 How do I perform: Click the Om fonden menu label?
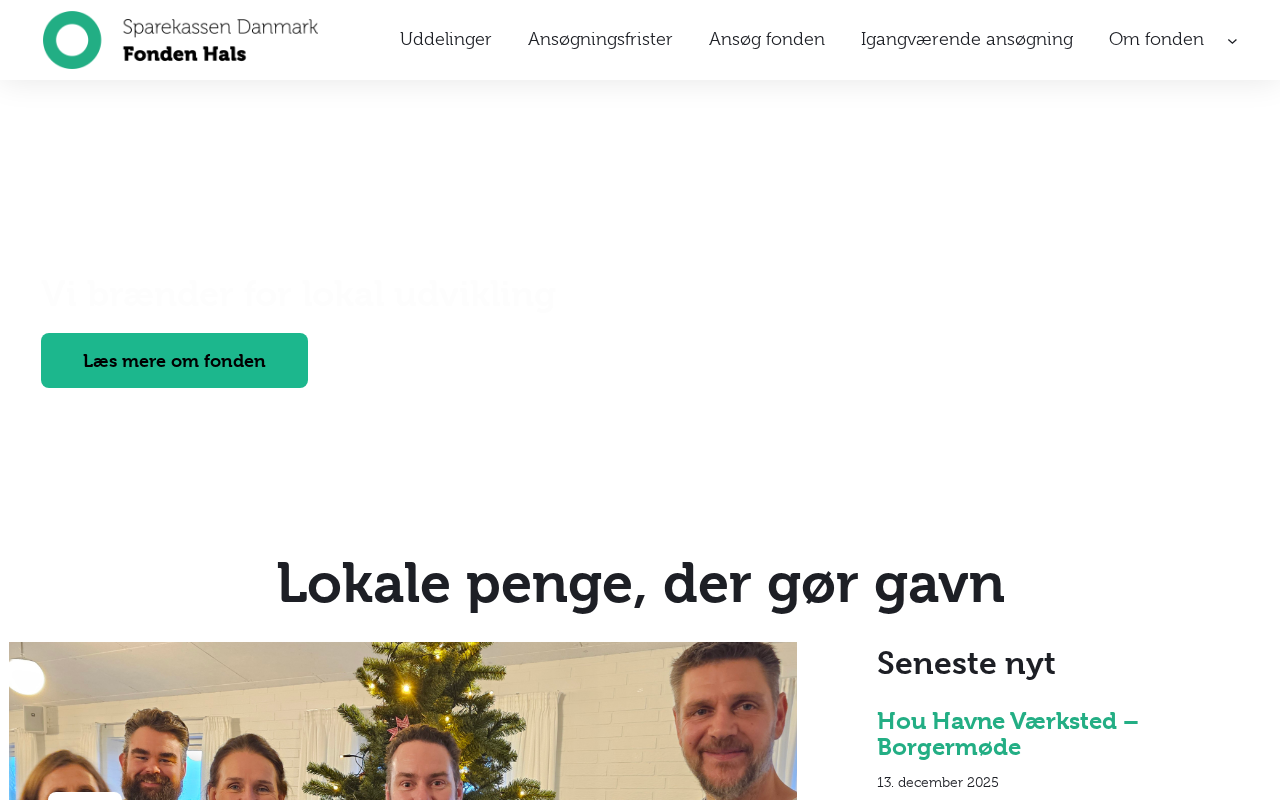point(1156,39)
